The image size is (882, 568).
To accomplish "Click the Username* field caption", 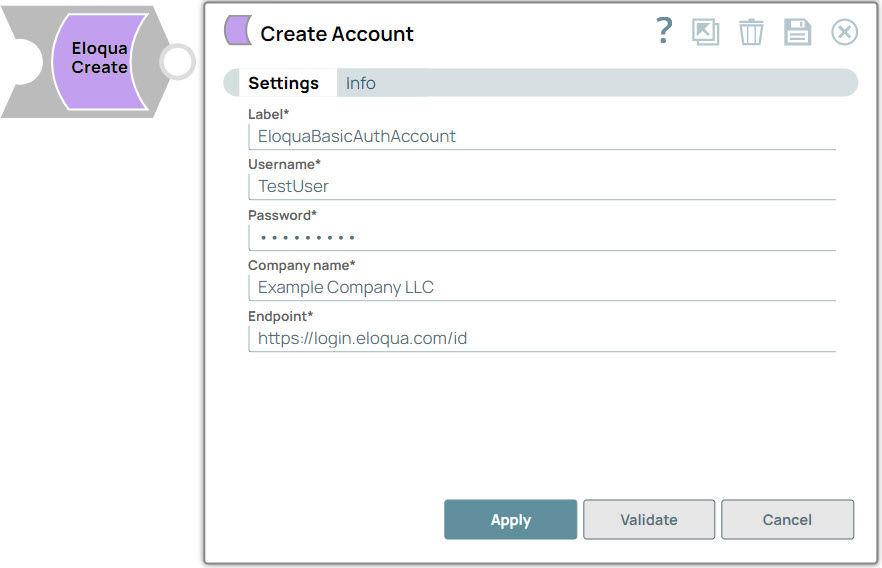I will 284,164.
